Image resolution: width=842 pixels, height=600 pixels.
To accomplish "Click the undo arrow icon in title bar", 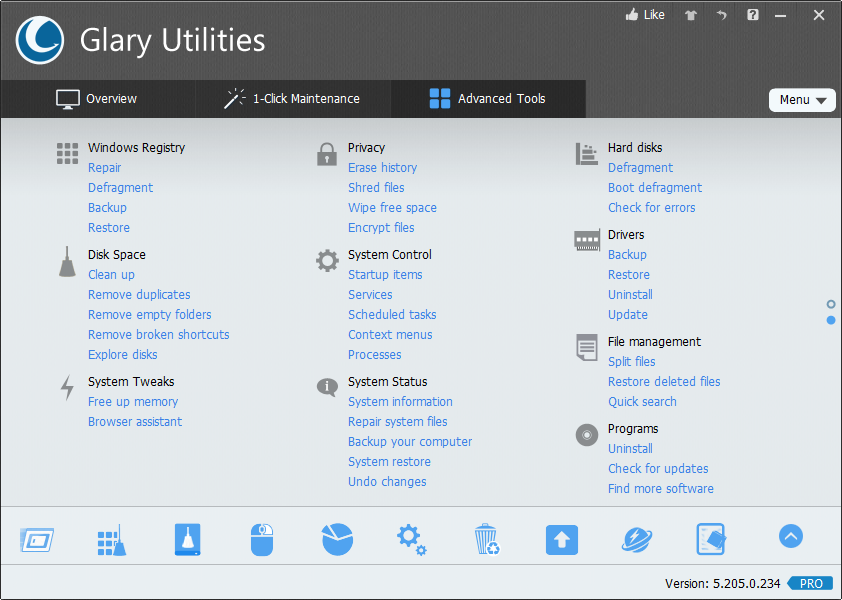I will coord(722,15).
